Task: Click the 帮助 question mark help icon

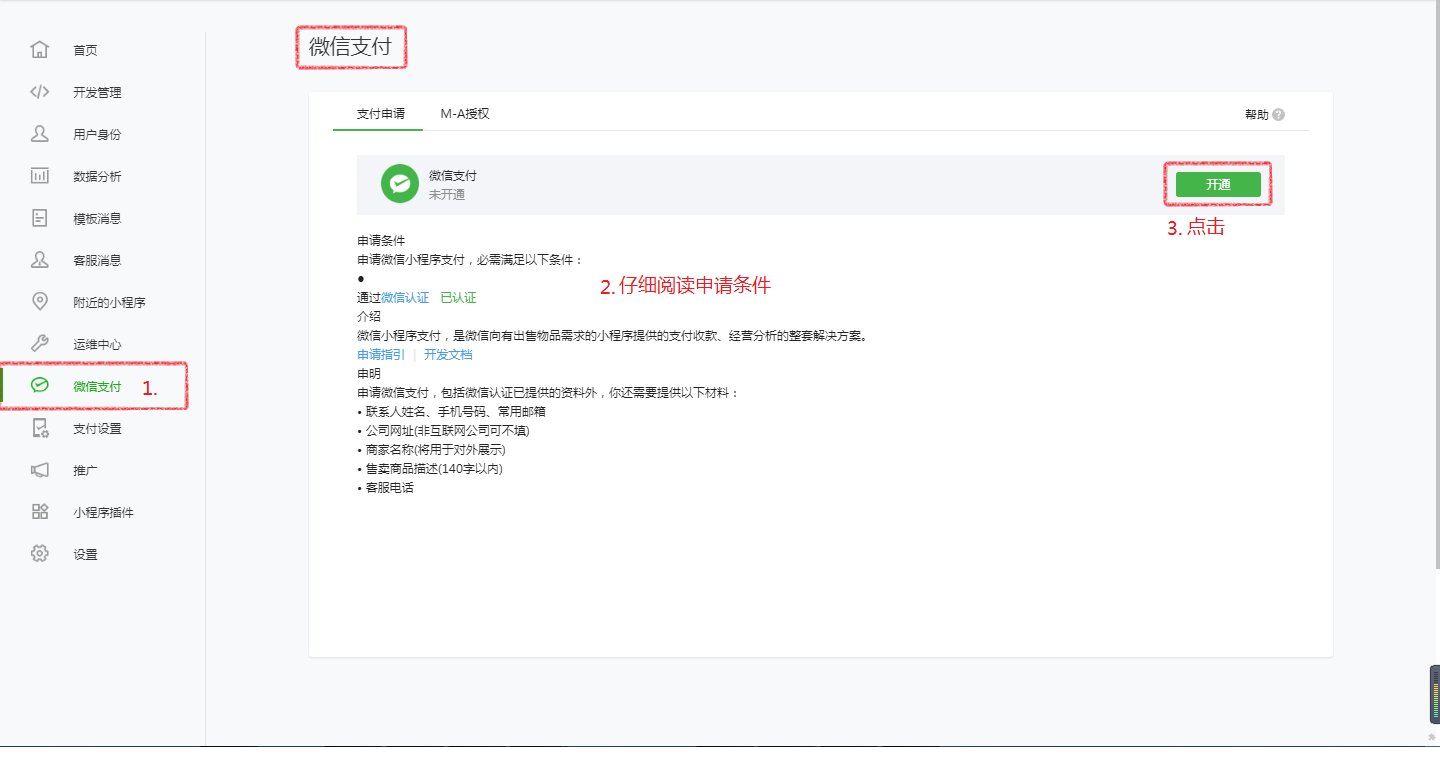Action: coord(1281,114)
